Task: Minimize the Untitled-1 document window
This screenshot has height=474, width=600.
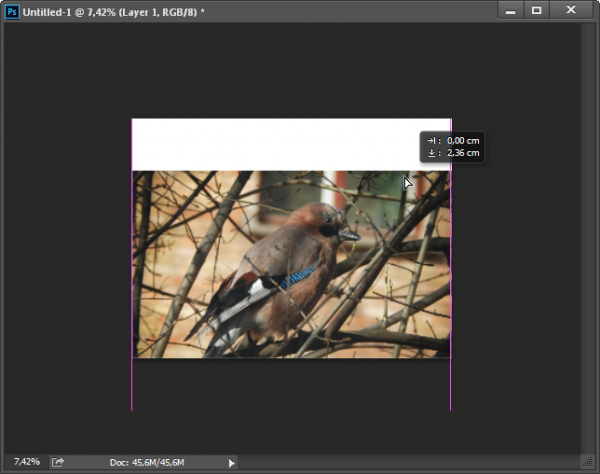Action: pos(511,10)
